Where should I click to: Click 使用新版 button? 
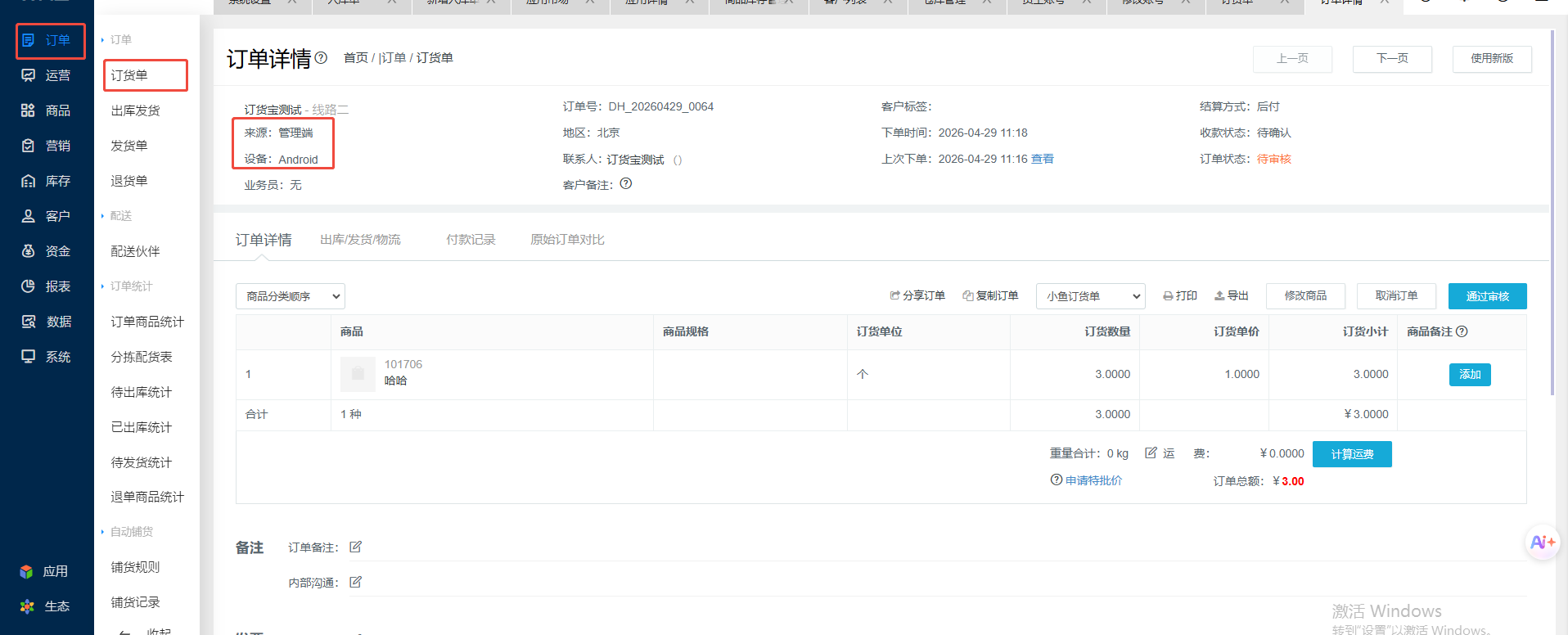click(1492, 59)
